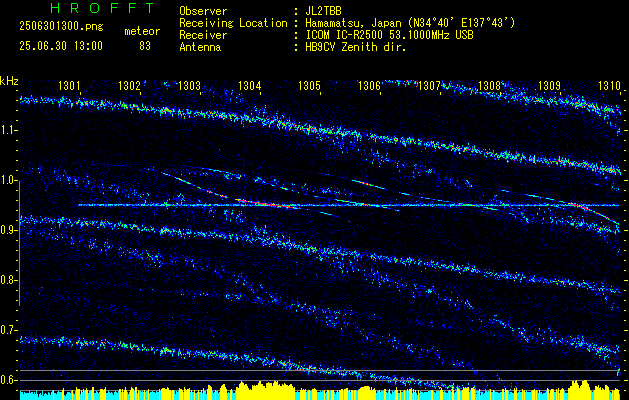Image resolution: width=629 pixels, height=400 pixels.
Task: Click the 1303 time marker
Action: 189,85
